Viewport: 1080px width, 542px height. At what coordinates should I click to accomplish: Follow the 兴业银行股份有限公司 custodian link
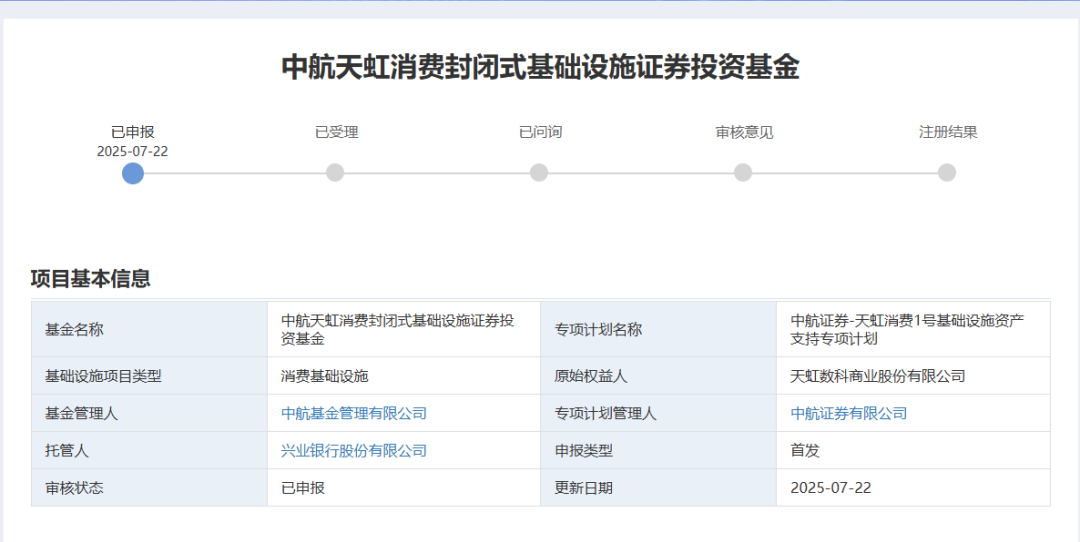354,451
